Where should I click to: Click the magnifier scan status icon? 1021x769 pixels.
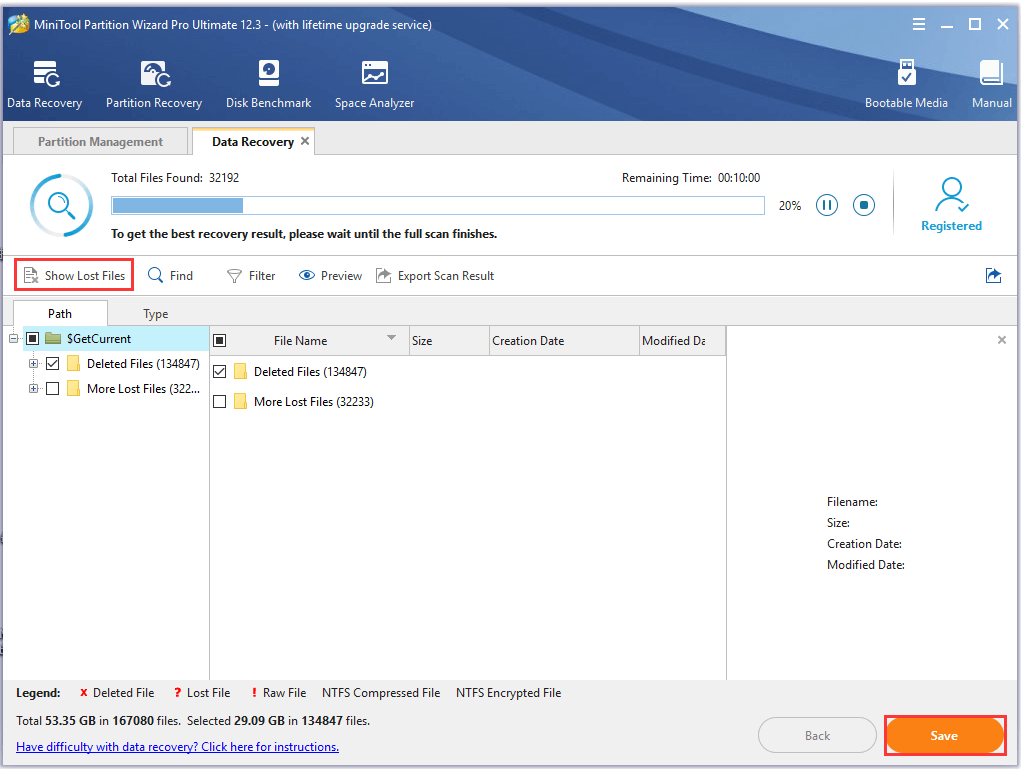tap(61, 205)
